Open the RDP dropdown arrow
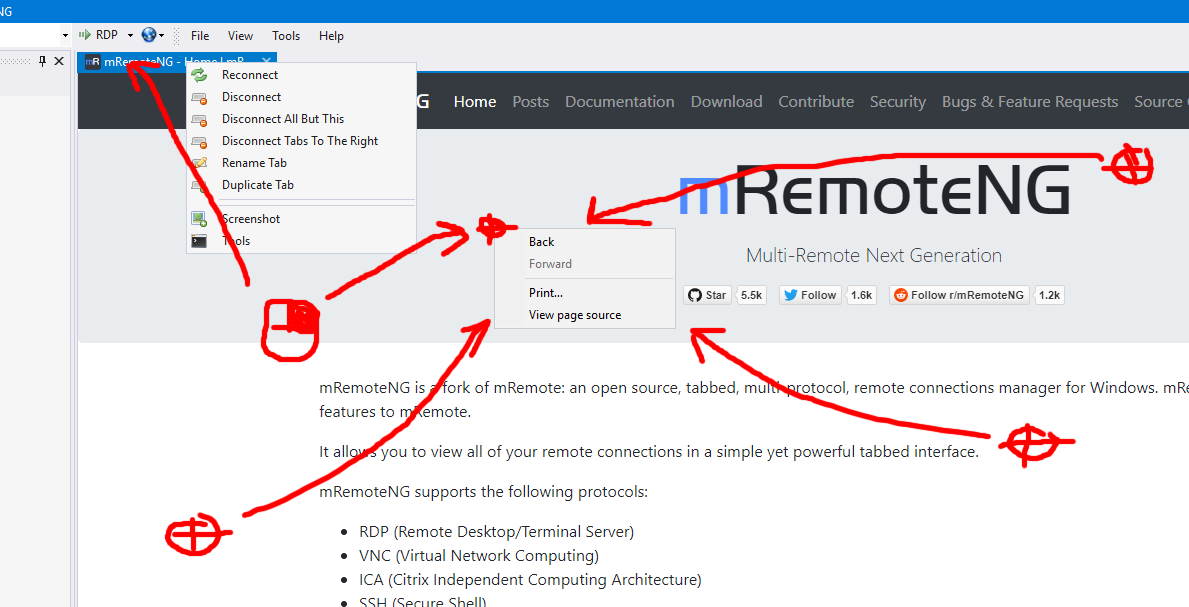 130,36
